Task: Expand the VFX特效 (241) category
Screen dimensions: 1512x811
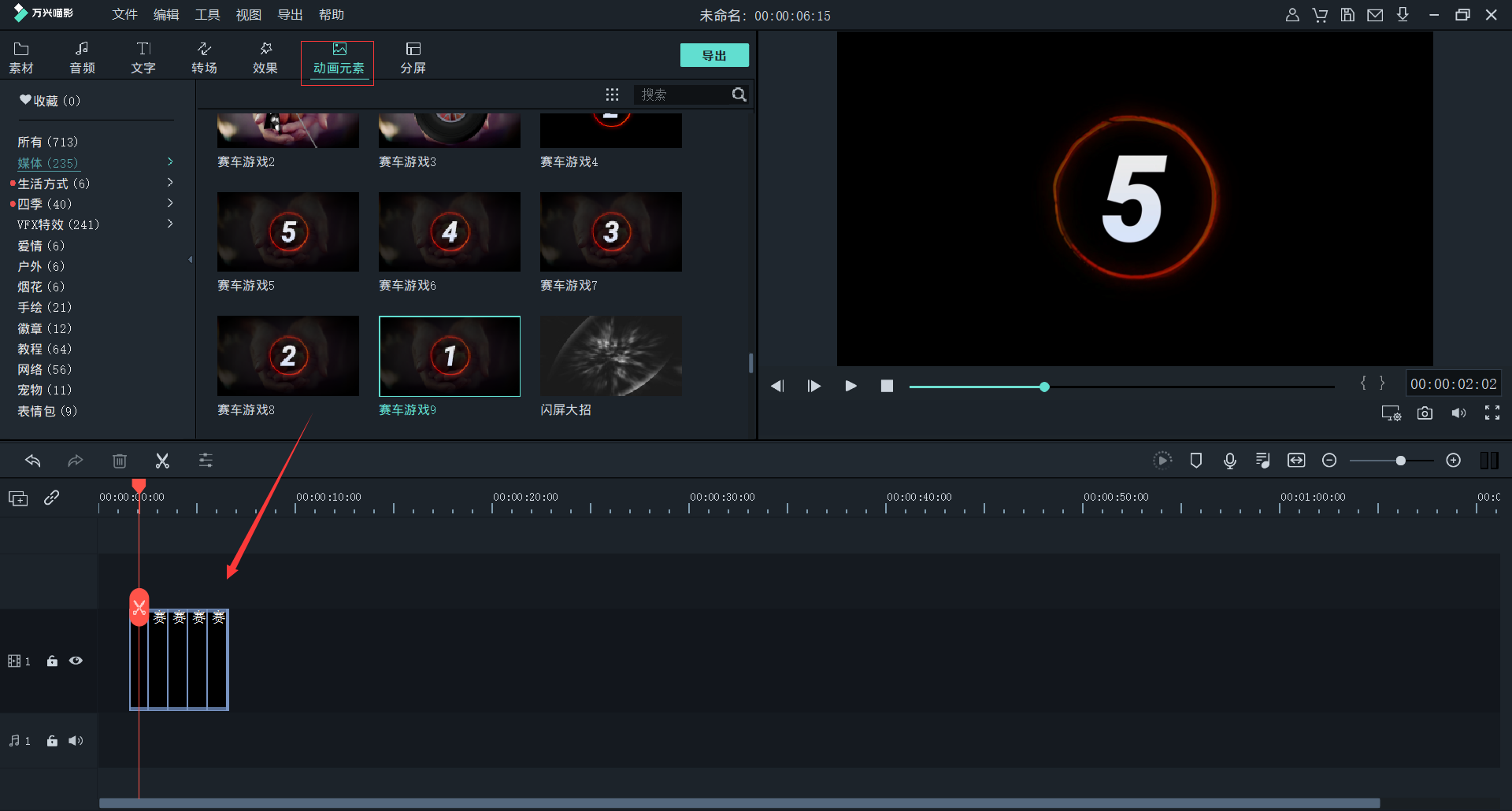Action: coord(170,224)
